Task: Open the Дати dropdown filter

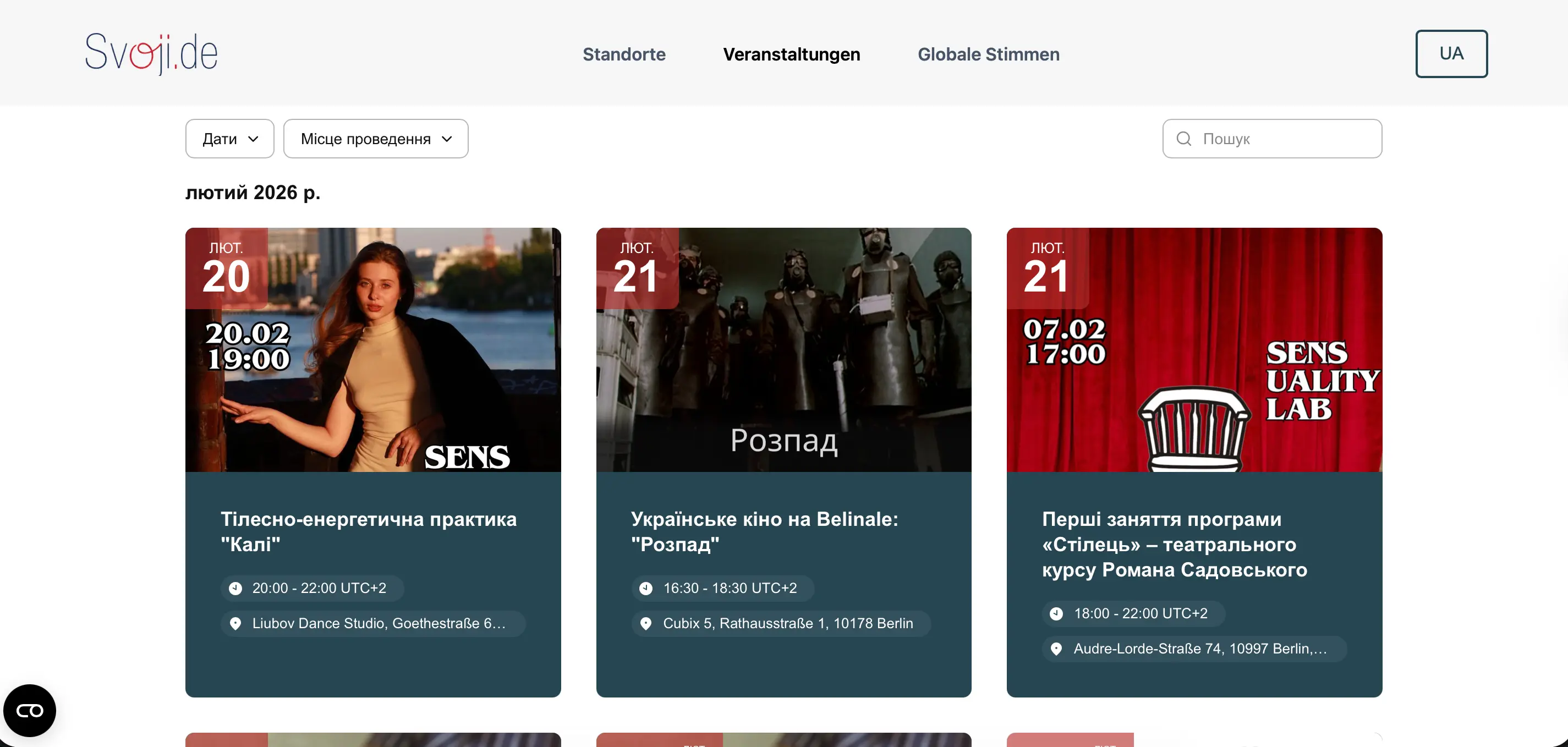Action: (229, 139)
